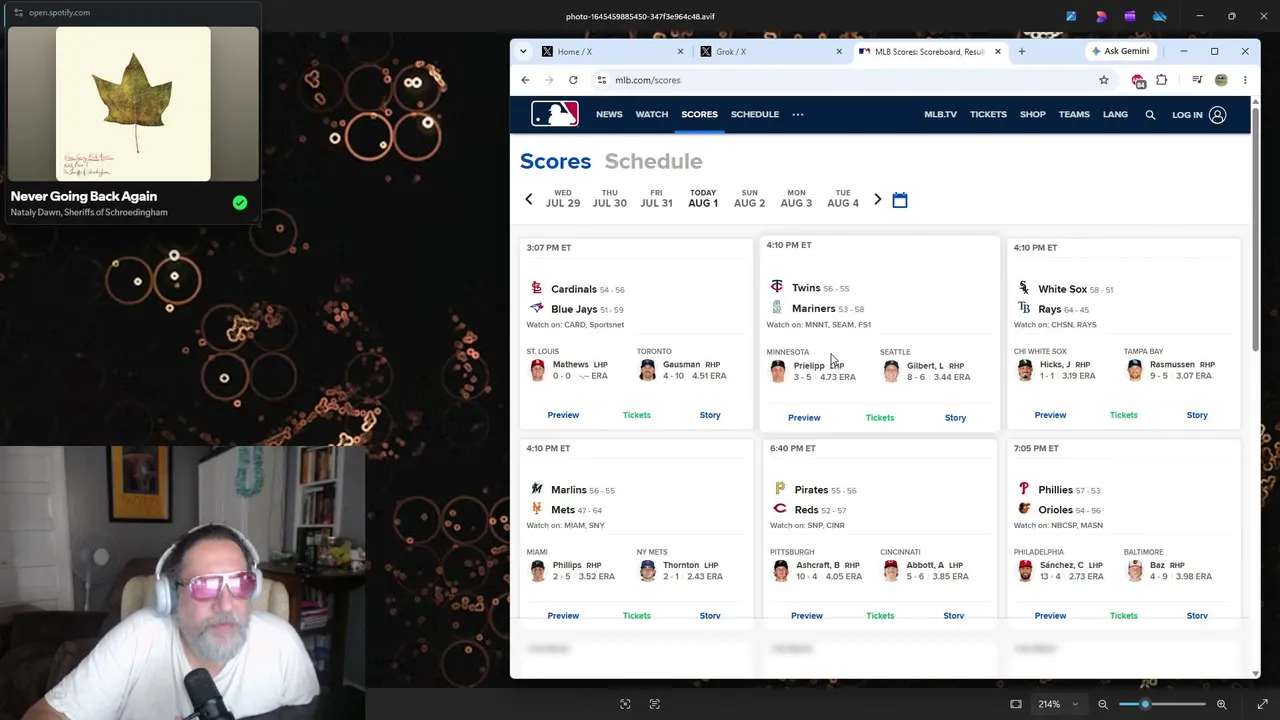Click LOG IN on MLB site
This screenshot has height=720, width=1280.
[x=1187, y=115]
